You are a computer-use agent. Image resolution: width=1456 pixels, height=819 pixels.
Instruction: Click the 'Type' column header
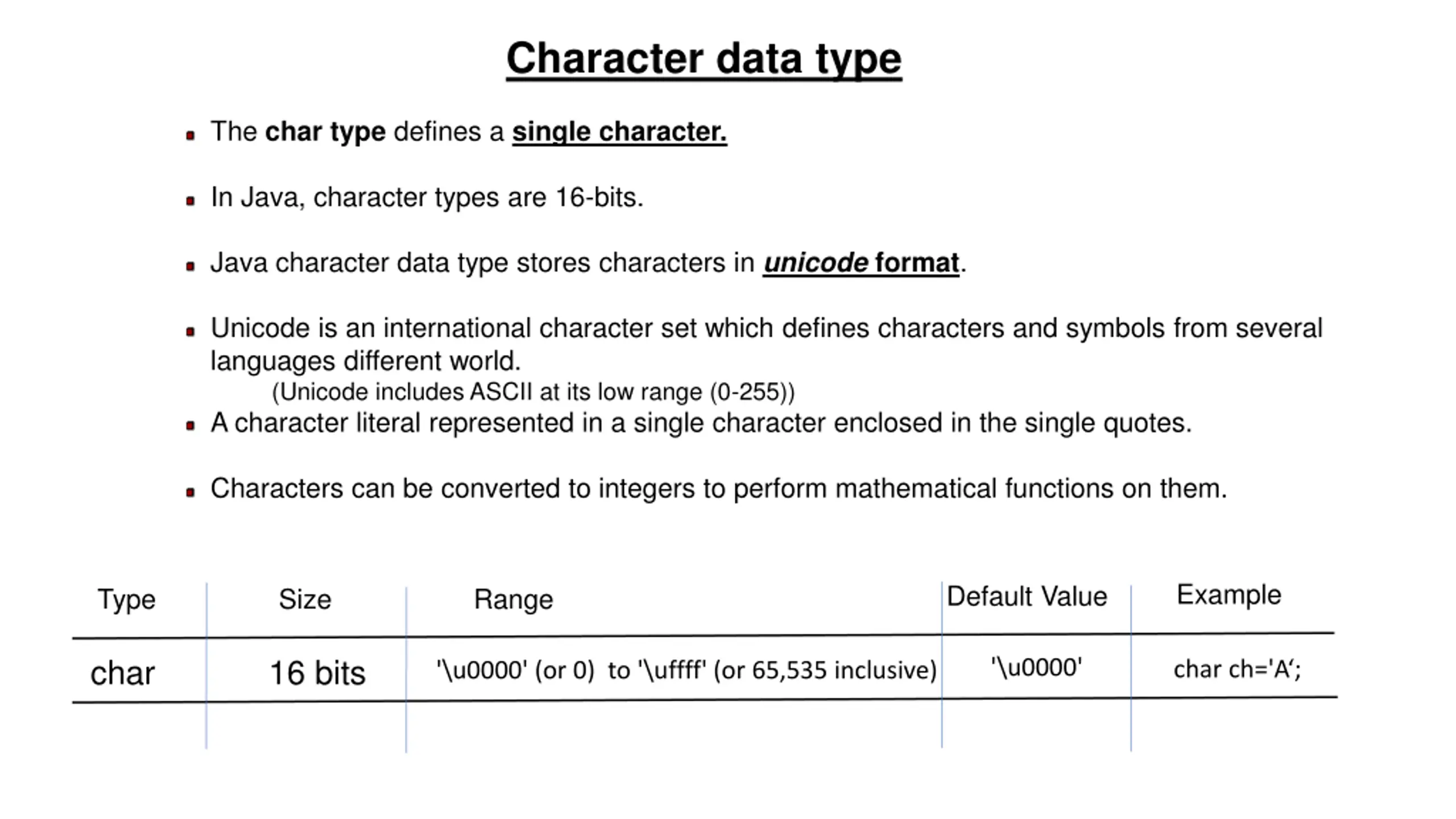[x=126, y=600]
